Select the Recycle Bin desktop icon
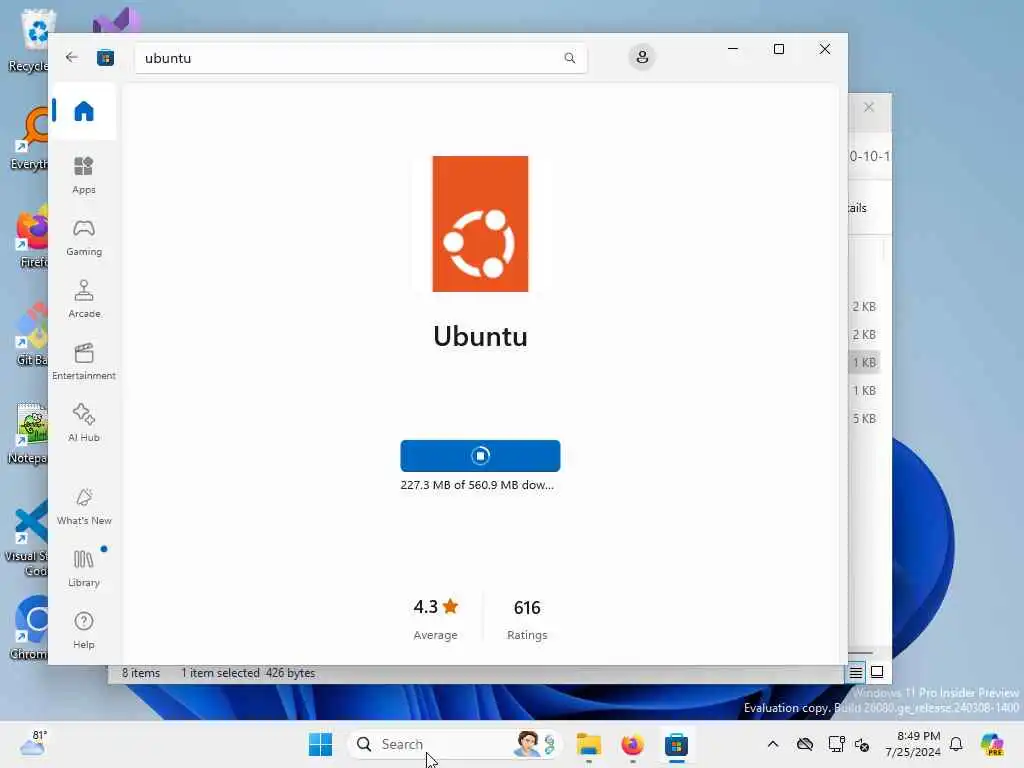The image size is (1024, 768). pyautogui.click(x=29, y=40)
